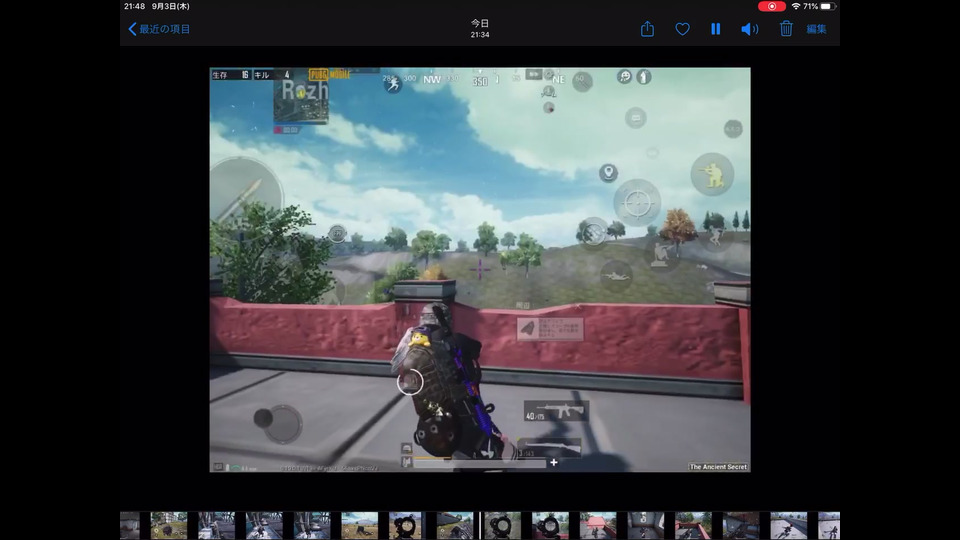Tap the crouch button in game

click(x=660, y=254)
